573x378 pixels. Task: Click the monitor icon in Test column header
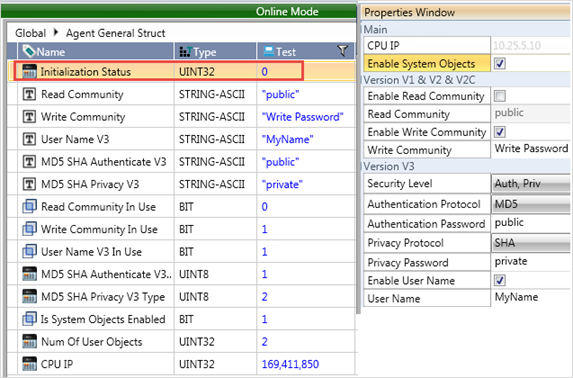[x=269, y=51]
